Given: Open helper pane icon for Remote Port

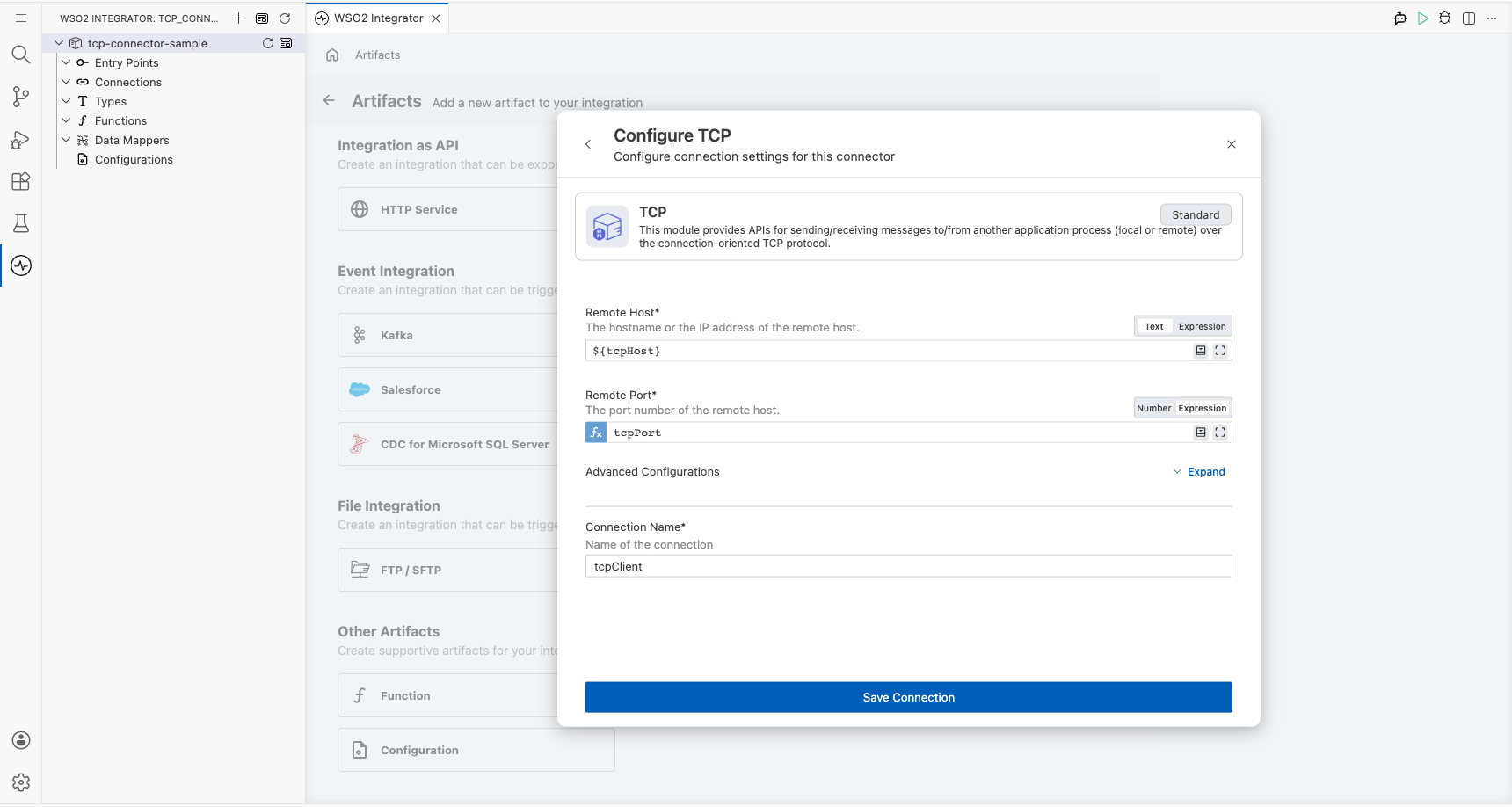Looking at the screenshot, I should click(x=1201, y=432).
